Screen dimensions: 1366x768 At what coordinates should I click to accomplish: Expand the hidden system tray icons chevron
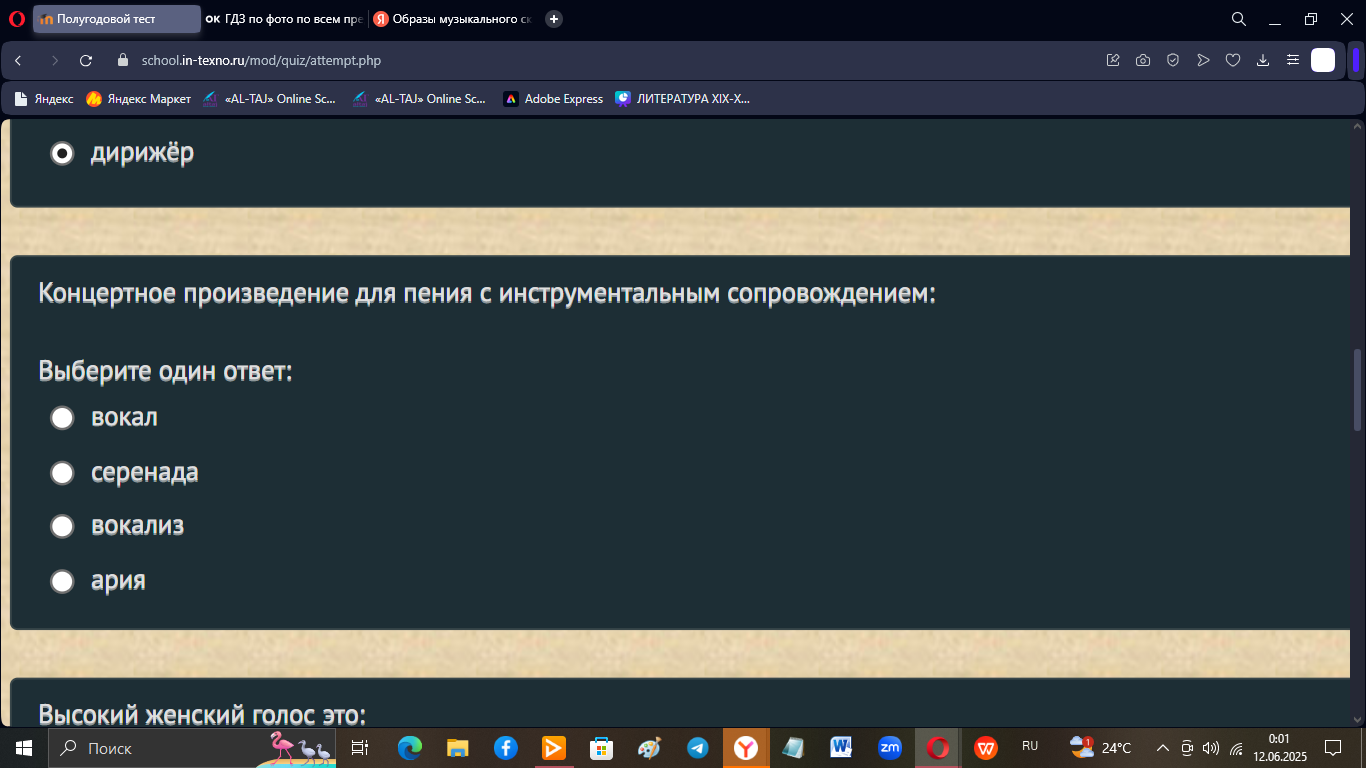[1163, 748]
